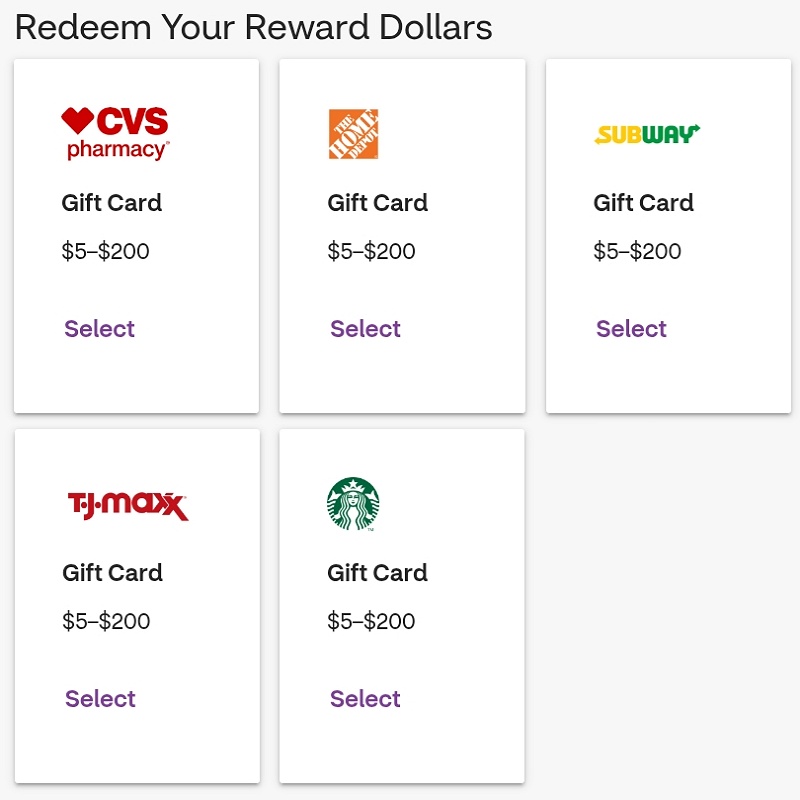Click the Subway logo

point(647,134)
